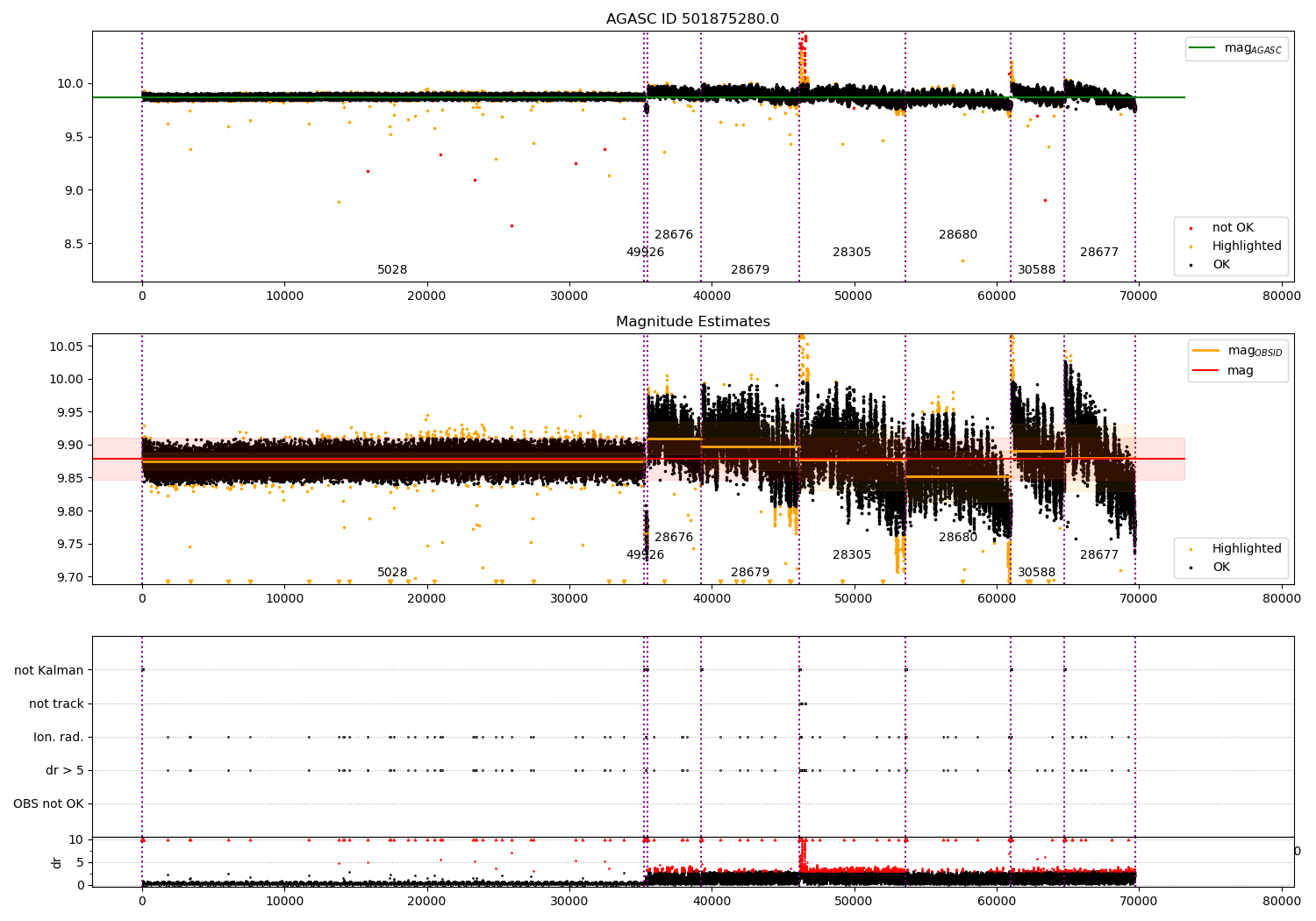Click obsid label 5028 in Magnitude Estimates plot

[x=392, y=573]
